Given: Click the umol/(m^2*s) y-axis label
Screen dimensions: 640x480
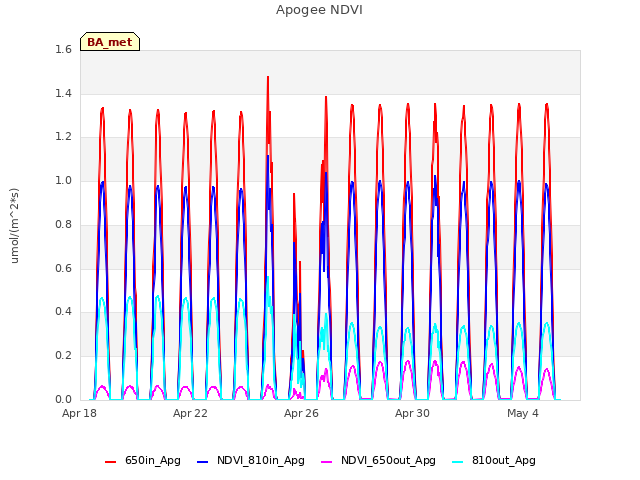Looking at the screenshot, I should [14, 226].
